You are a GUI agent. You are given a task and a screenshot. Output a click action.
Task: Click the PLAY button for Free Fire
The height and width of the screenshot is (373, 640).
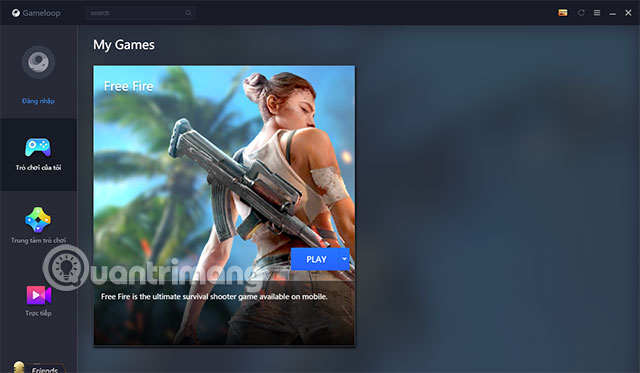(315, 259)
